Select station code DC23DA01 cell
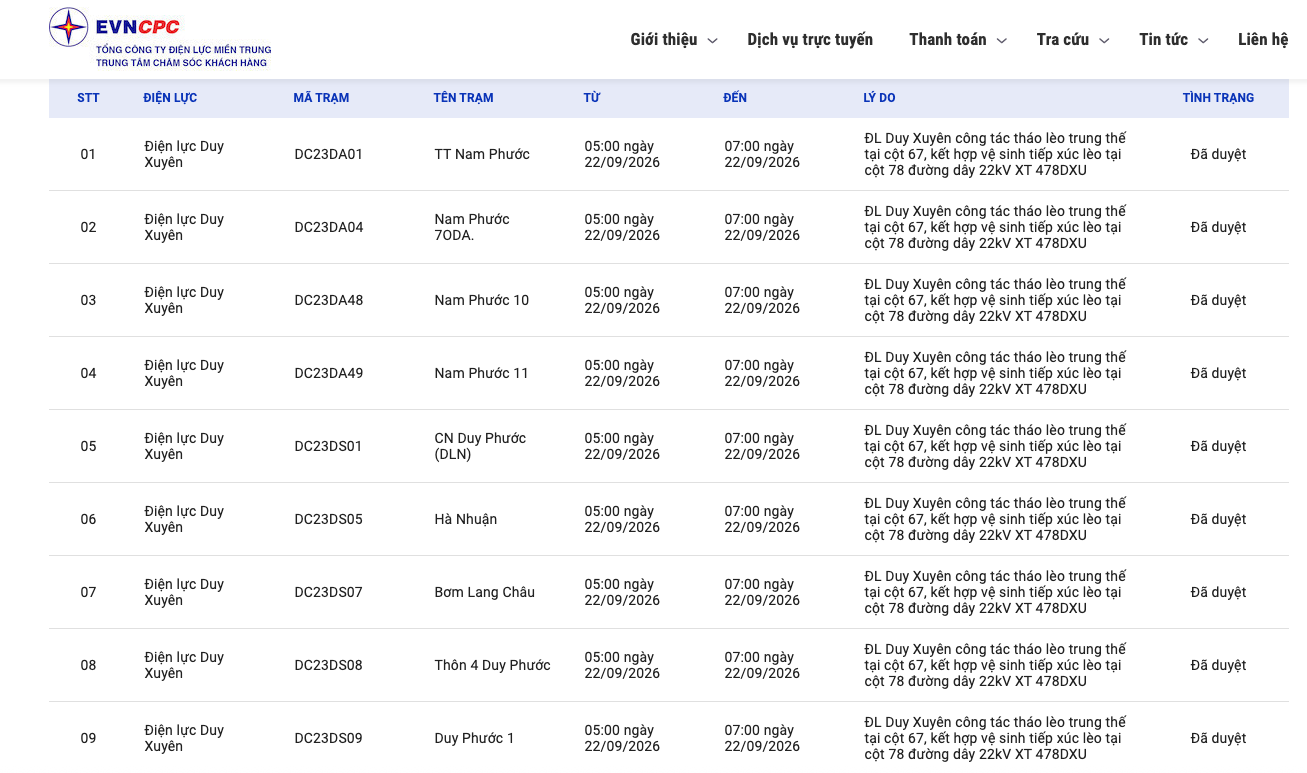The image size is (1307, 773). pos(329,154)
